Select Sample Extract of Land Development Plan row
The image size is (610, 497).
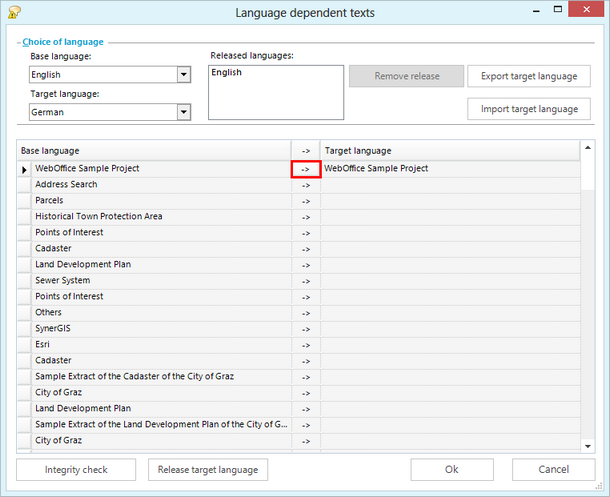tap(161, 424)
